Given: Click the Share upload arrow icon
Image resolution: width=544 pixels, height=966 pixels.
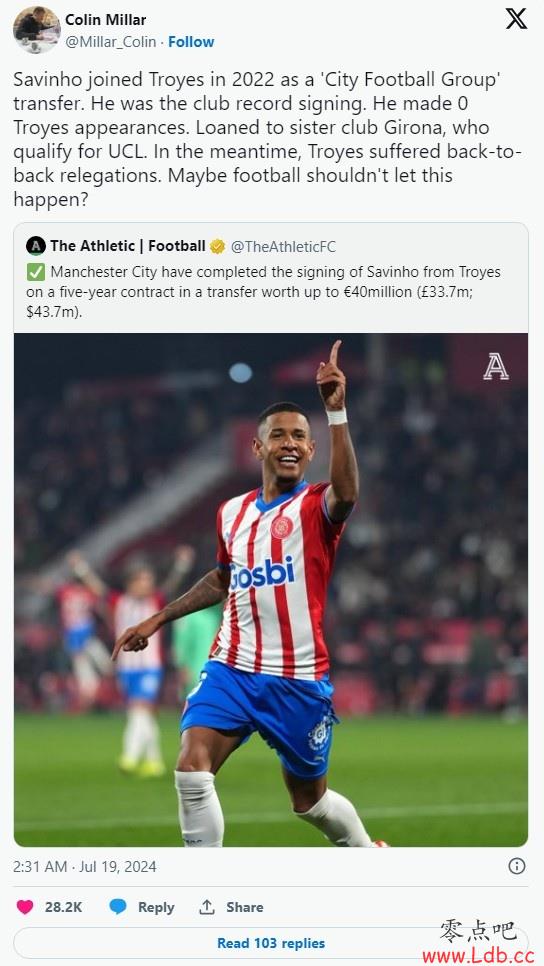Looking at the screenshot, I should click(x=206, y=907).
